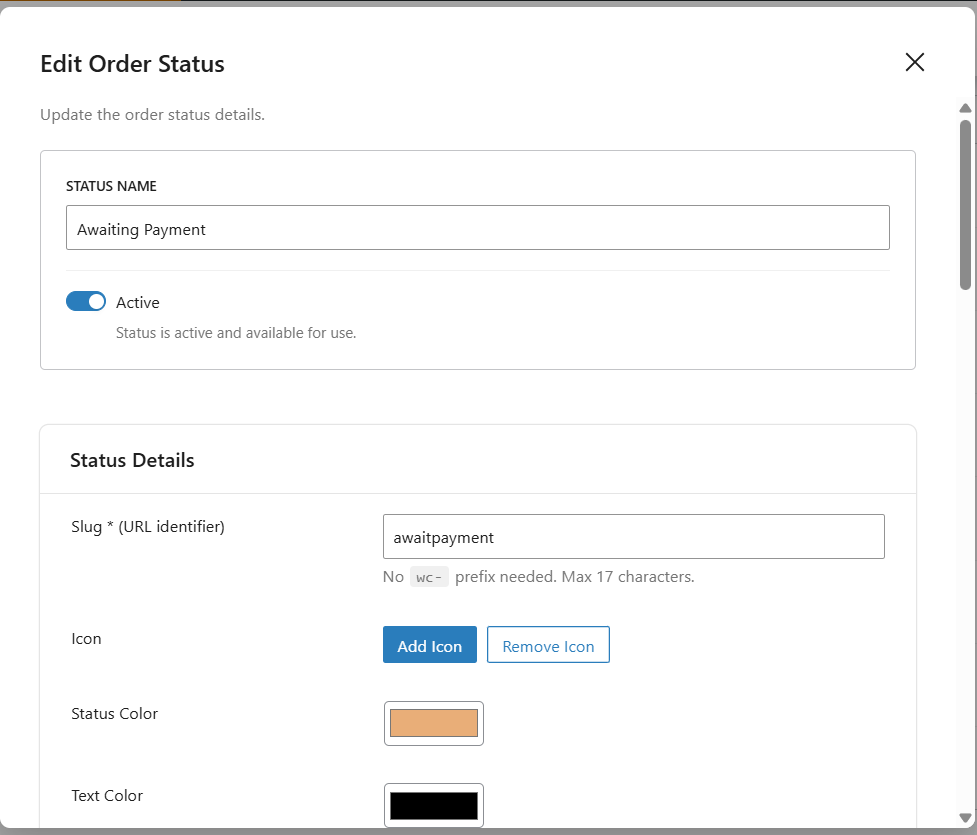The height and width of the screenshot is (835, 977).
Task: Select the Status Details section header
Action: (x=132, y=460)
